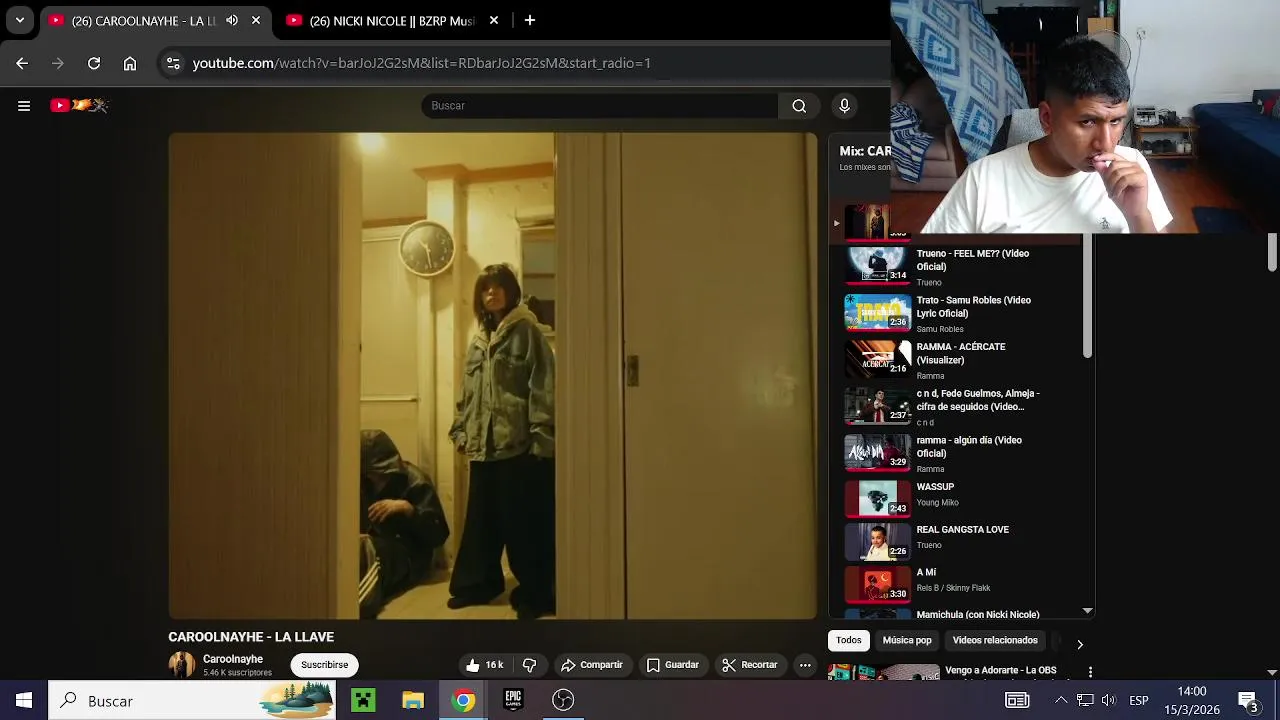Select Mamichula (con Nicki Nicole) title

point(978,614)
